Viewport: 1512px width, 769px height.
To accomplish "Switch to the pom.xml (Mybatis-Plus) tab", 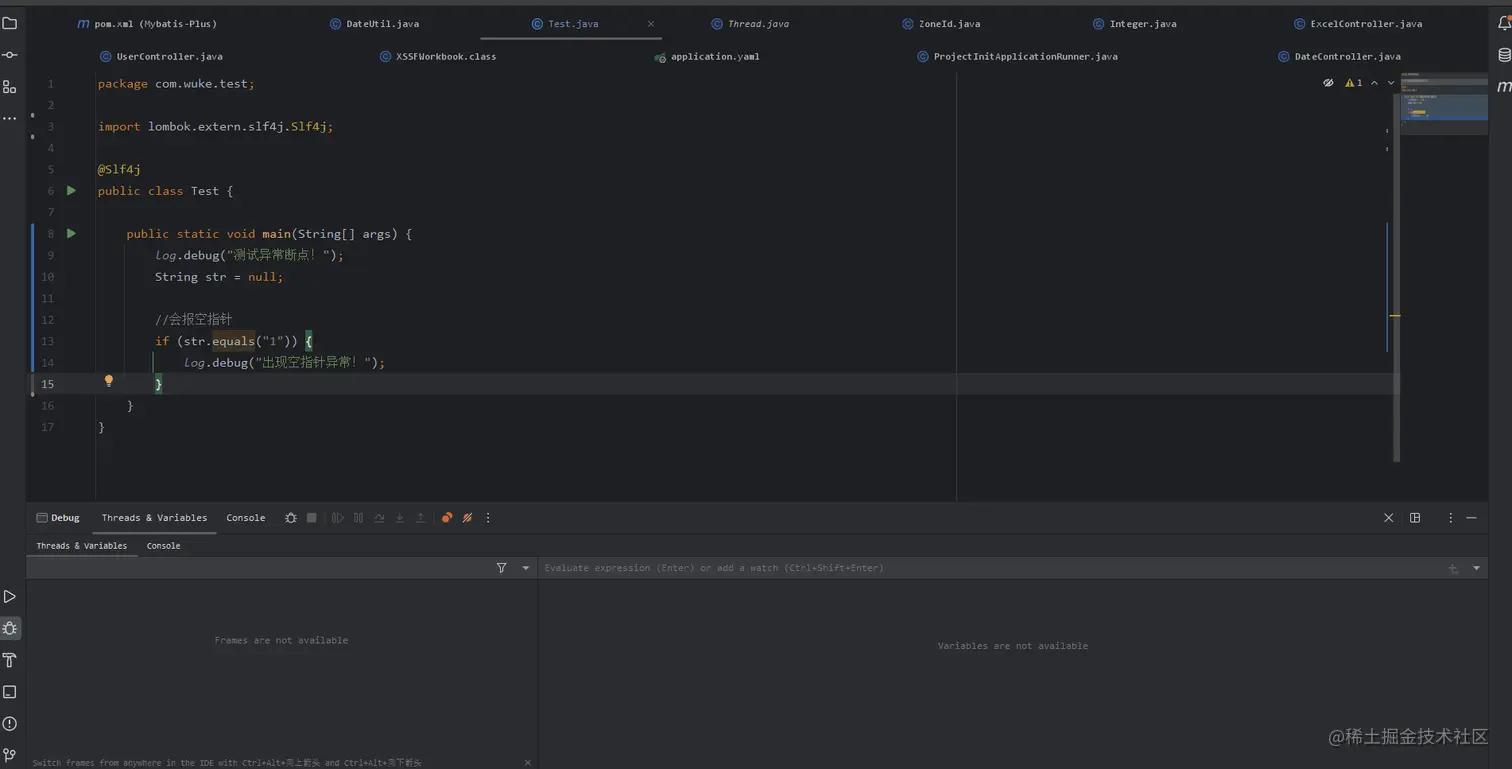I will point(147,24).
